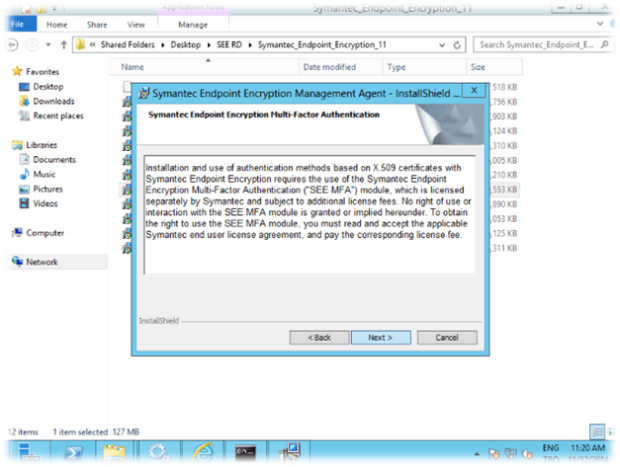Launch Internet Explorer from the taskbar
620x467 pixels.
pos(200,452)
